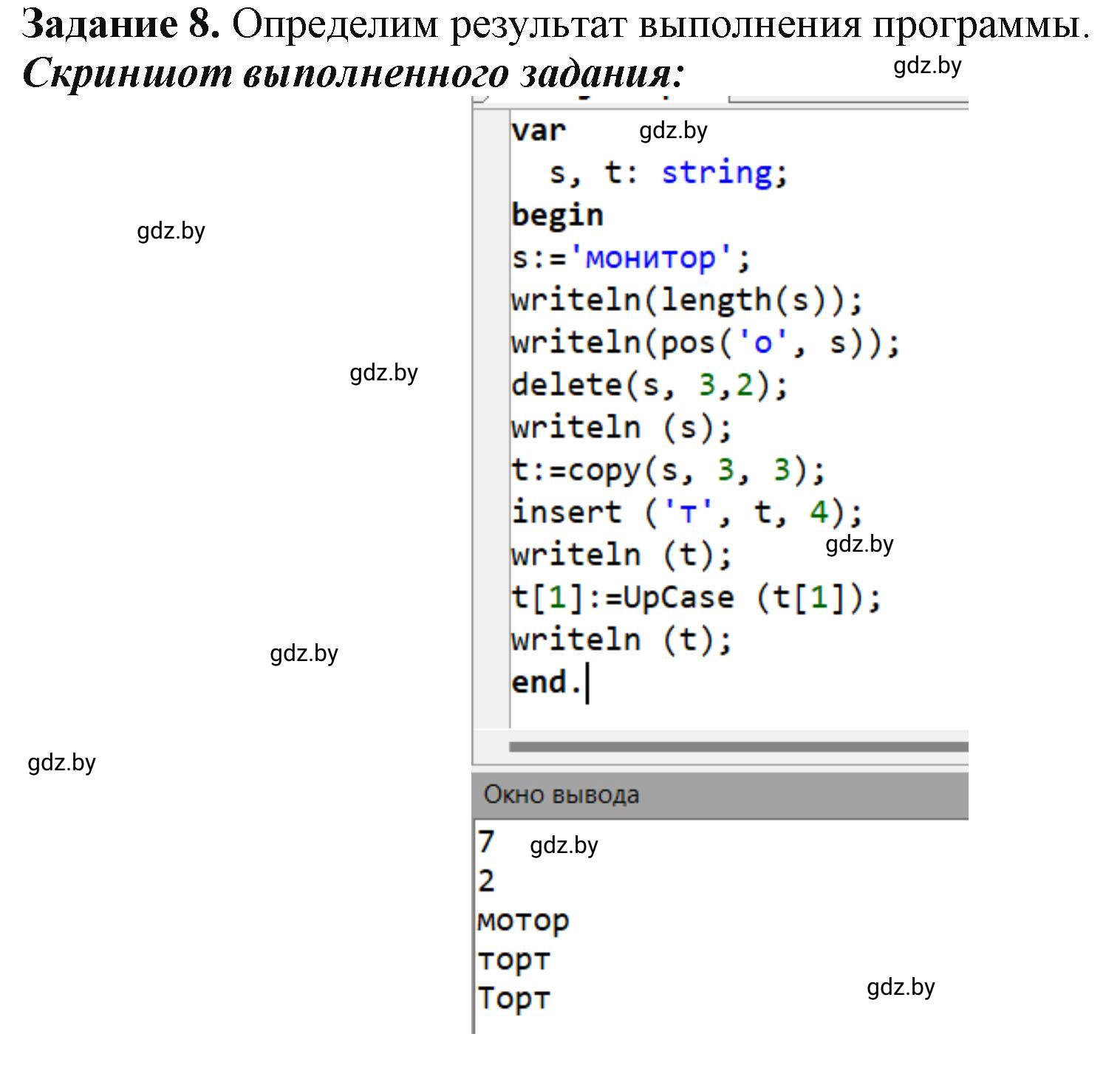Click output line 'торт' in lowercase
Image resolution: width=1120 pixels, height=1065 pixels.
tap(514, 959)
